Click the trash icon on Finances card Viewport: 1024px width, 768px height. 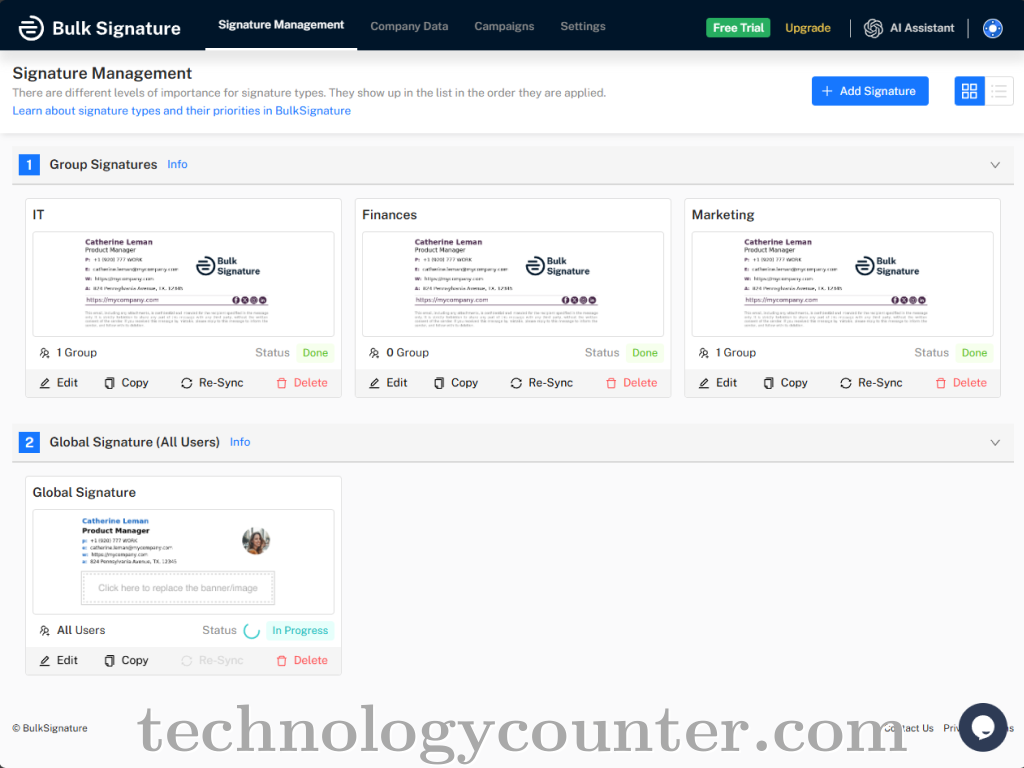611,383
